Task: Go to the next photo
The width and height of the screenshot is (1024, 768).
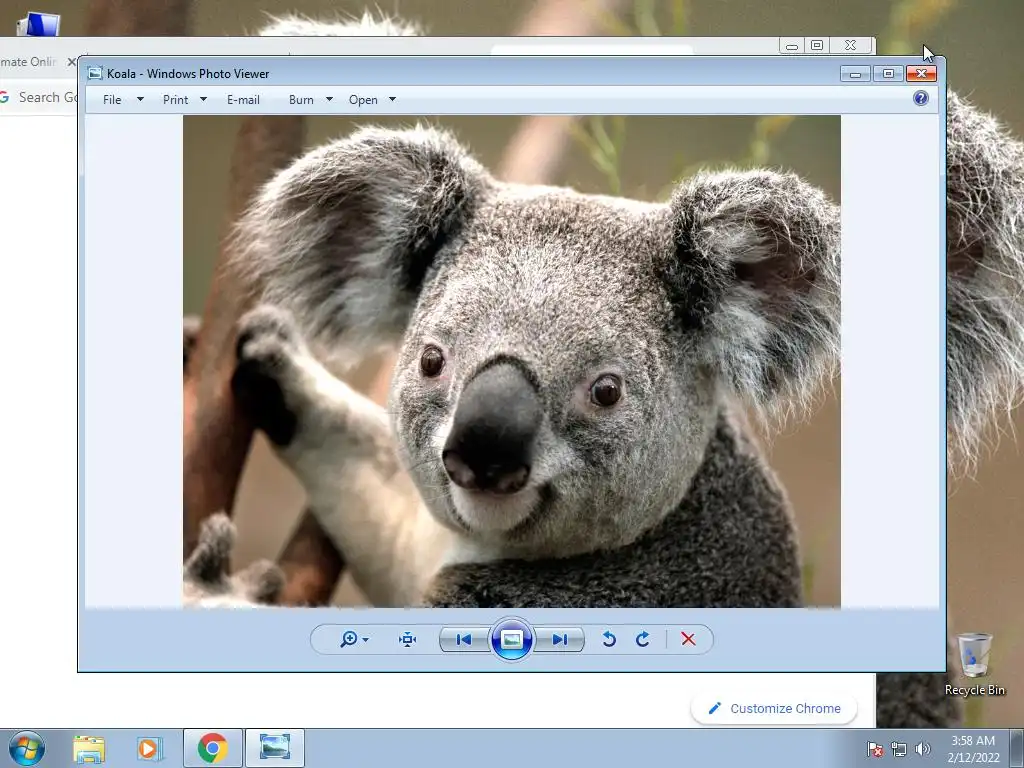Action: point(559,640)
